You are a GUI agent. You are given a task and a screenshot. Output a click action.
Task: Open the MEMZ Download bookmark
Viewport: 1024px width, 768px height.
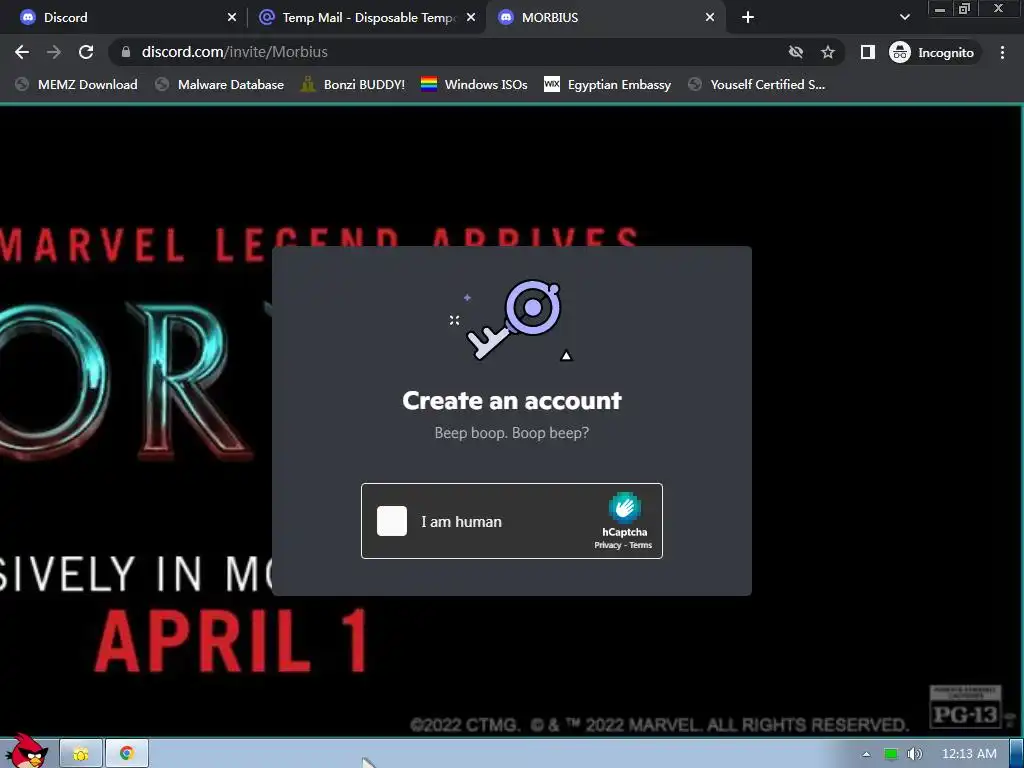coord(76,84)
